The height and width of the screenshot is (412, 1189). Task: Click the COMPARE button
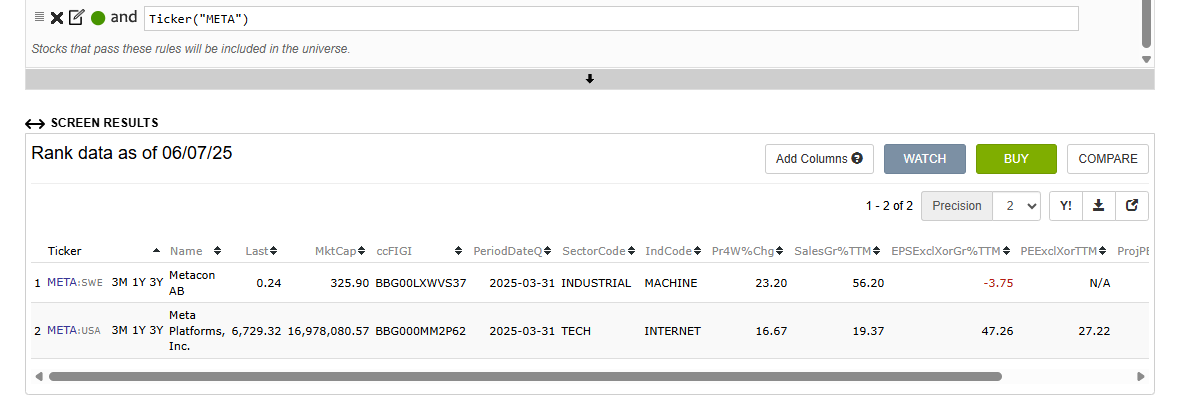coord(1108,159)
